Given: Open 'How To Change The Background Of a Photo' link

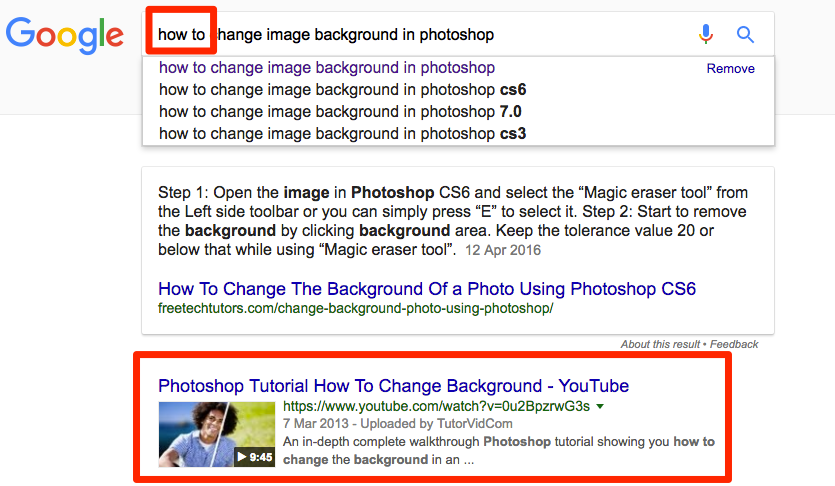Looking at the screenshot, I should point(427,289).
